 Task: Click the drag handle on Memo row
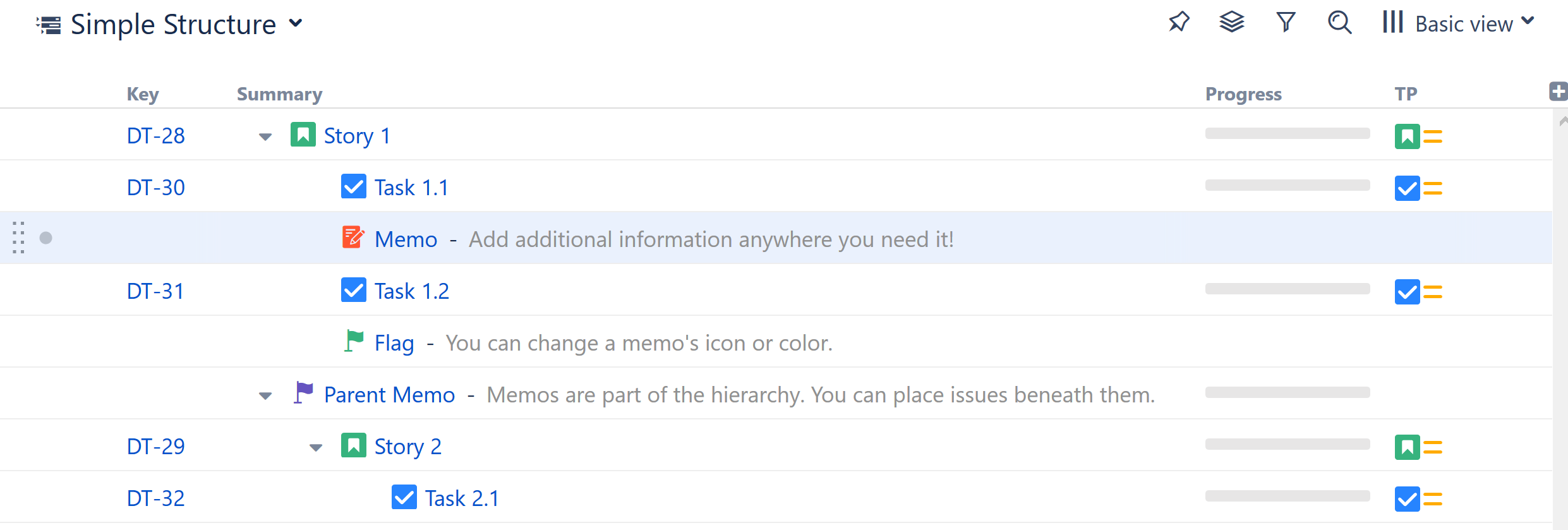tap(18, 238)
